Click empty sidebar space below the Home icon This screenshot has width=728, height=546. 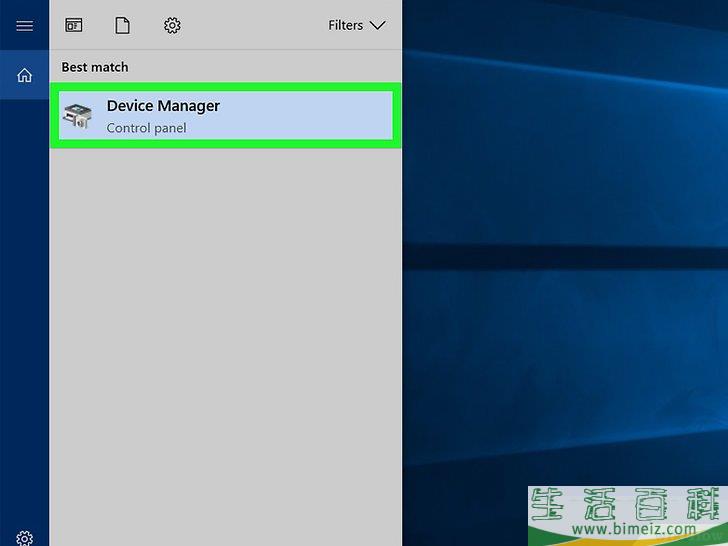click(x=24, y=300)
